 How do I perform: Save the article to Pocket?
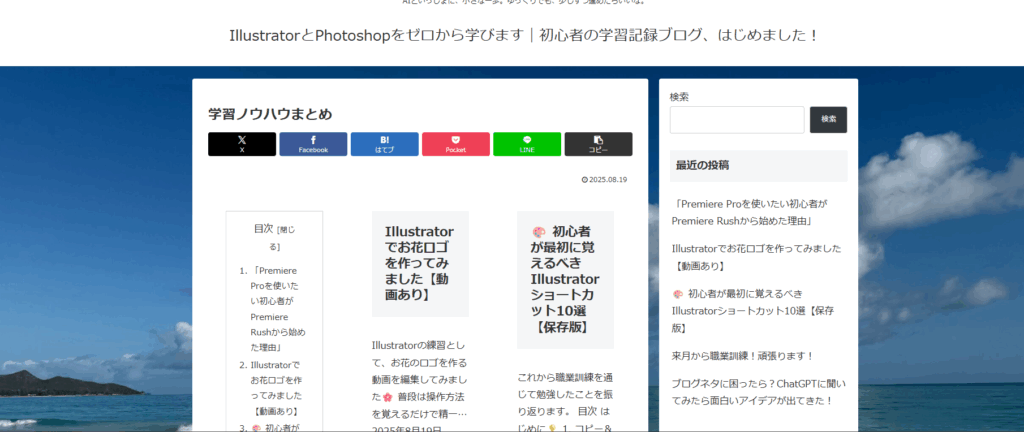coord(456,144)
